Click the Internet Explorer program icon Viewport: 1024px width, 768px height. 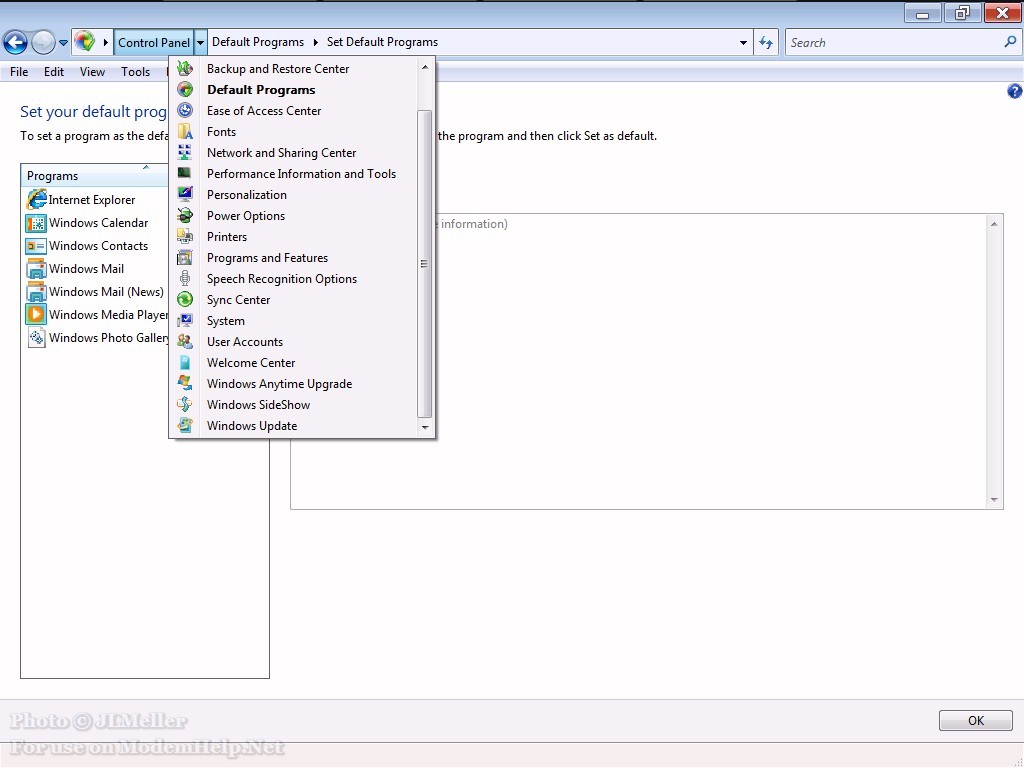pos(36,199)
